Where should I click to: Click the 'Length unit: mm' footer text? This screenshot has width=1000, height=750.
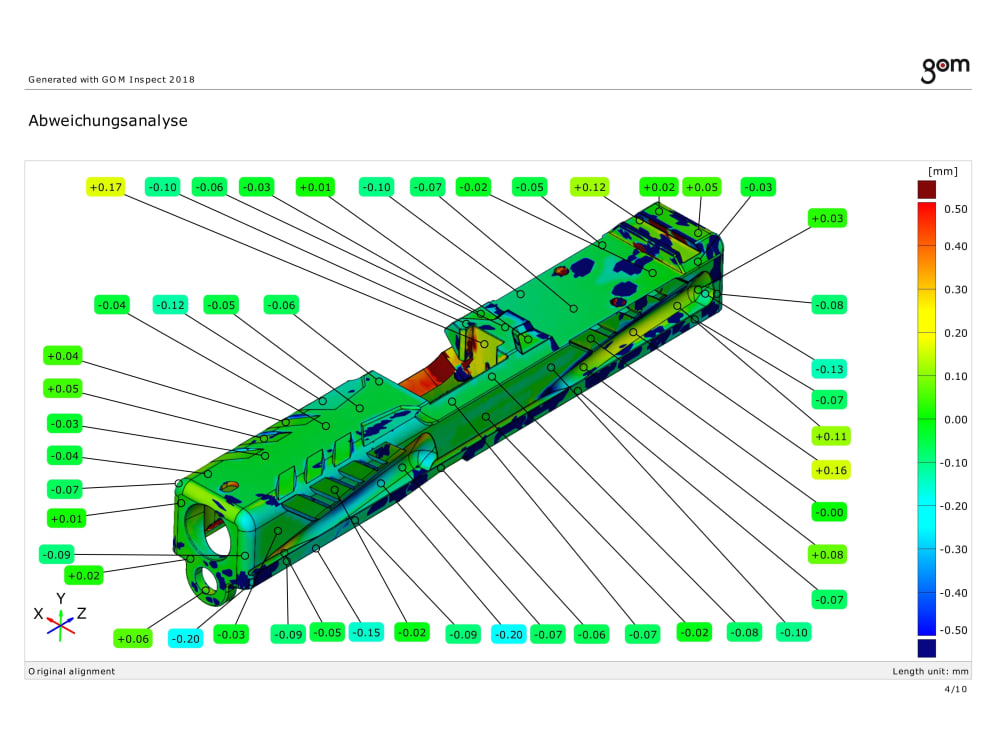tap(930, 671)
